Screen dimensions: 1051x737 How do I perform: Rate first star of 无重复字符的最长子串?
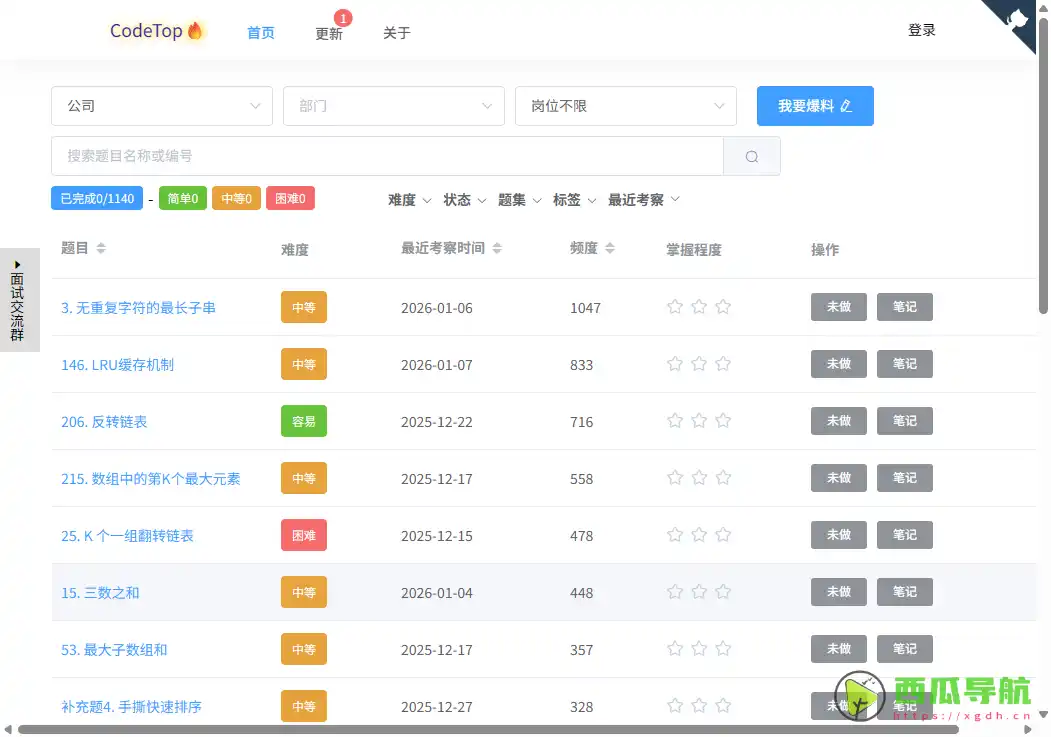click(x=675, y=307)
